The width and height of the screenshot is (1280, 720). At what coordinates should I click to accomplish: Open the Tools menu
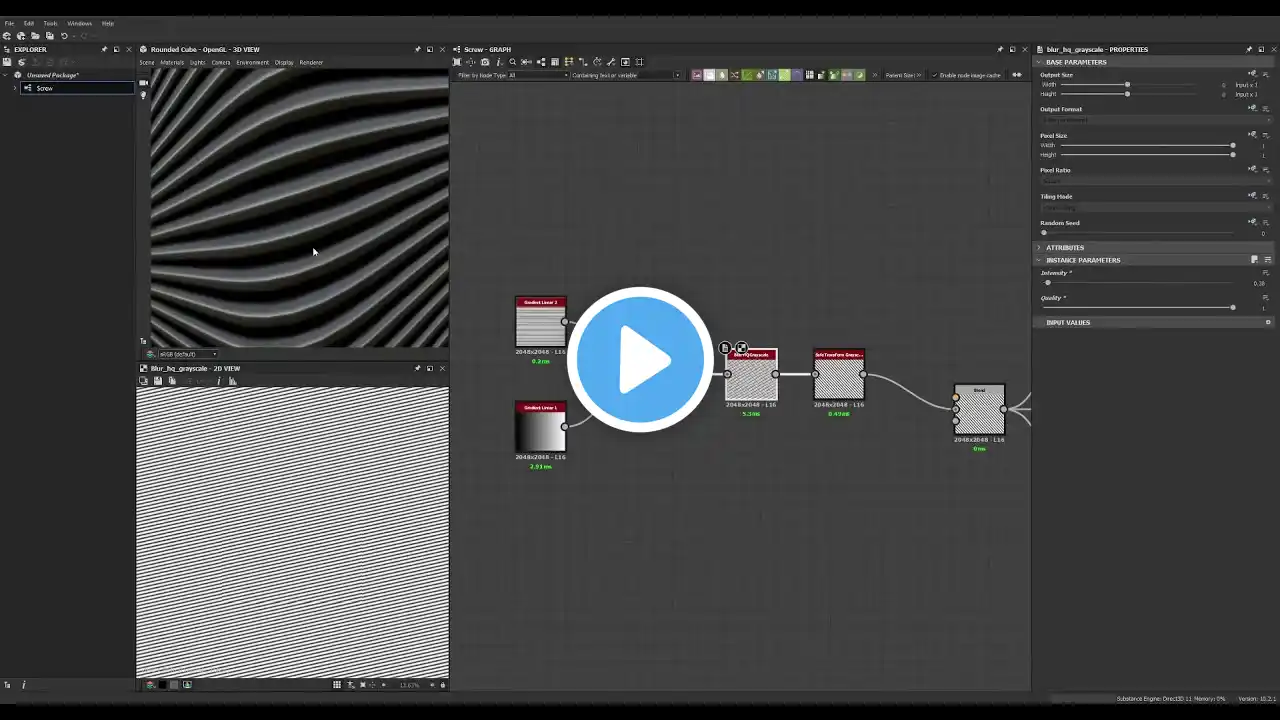click(x=50, y=23)
